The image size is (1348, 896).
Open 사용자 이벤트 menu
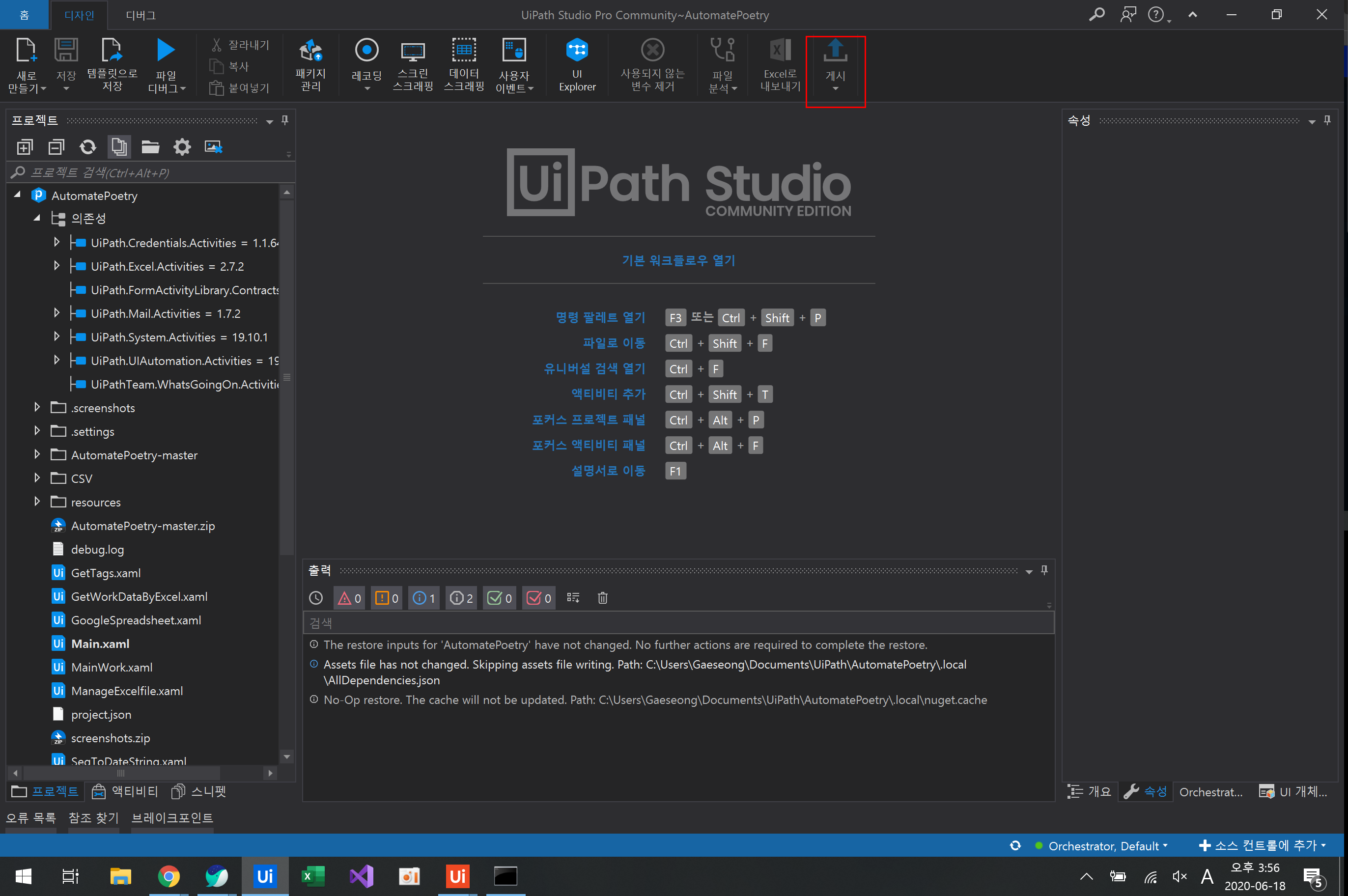pos(514,65)
